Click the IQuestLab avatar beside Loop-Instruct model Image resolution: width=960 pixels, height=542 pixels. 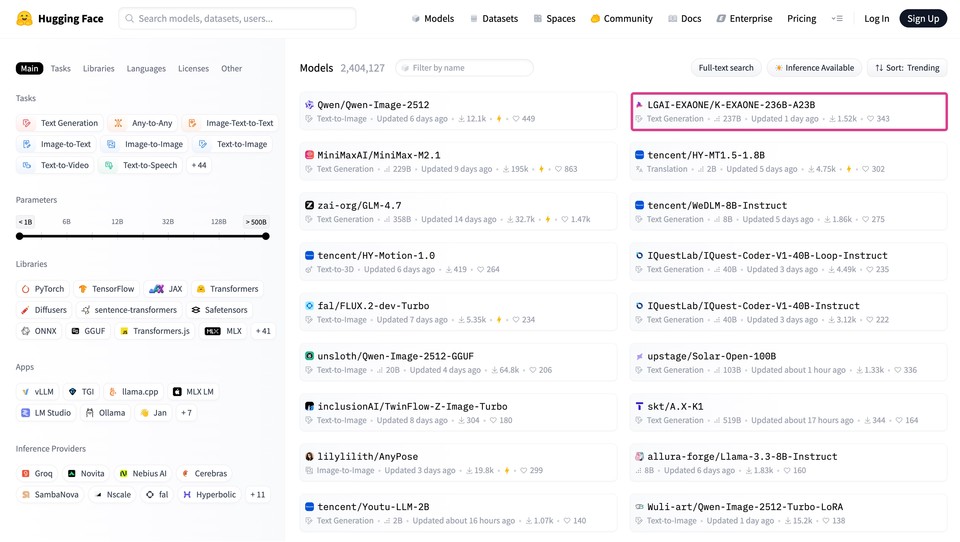click(x=639, y=255)
